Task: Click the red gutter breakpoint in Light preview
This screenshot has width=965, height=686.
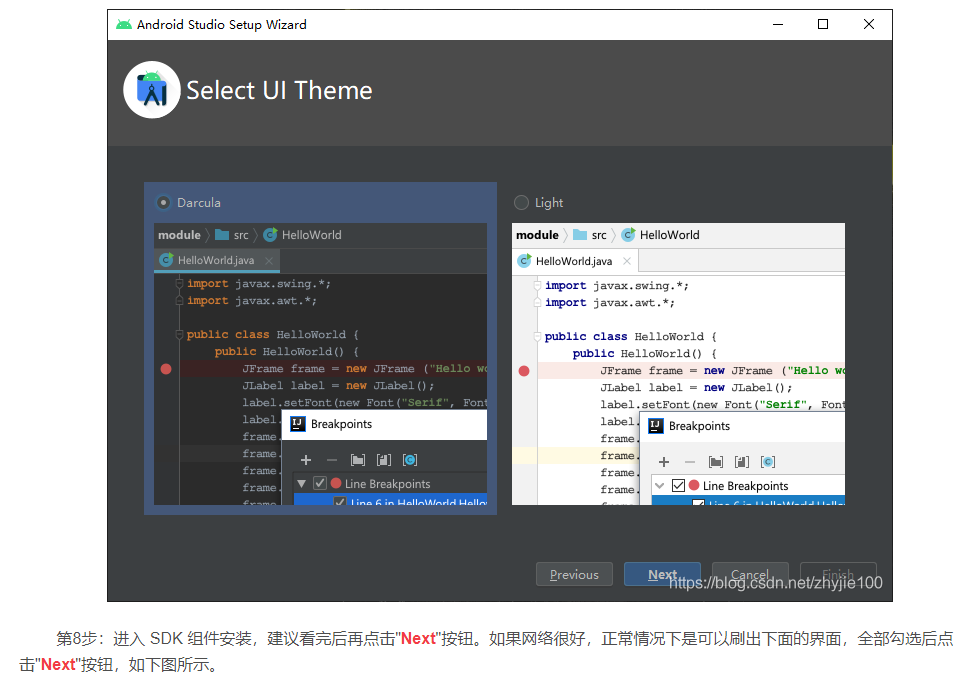Action: coord(524,371)
